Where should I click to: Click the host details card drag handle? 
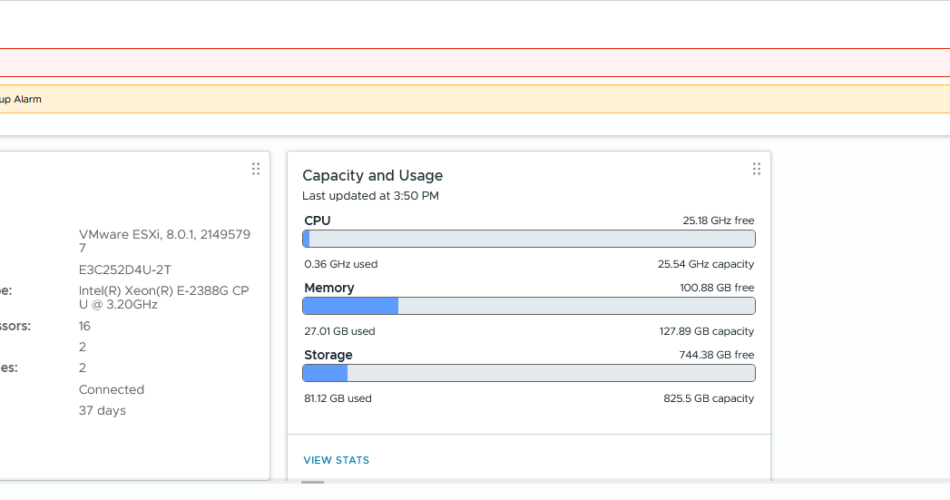click(x=255, y=169)
